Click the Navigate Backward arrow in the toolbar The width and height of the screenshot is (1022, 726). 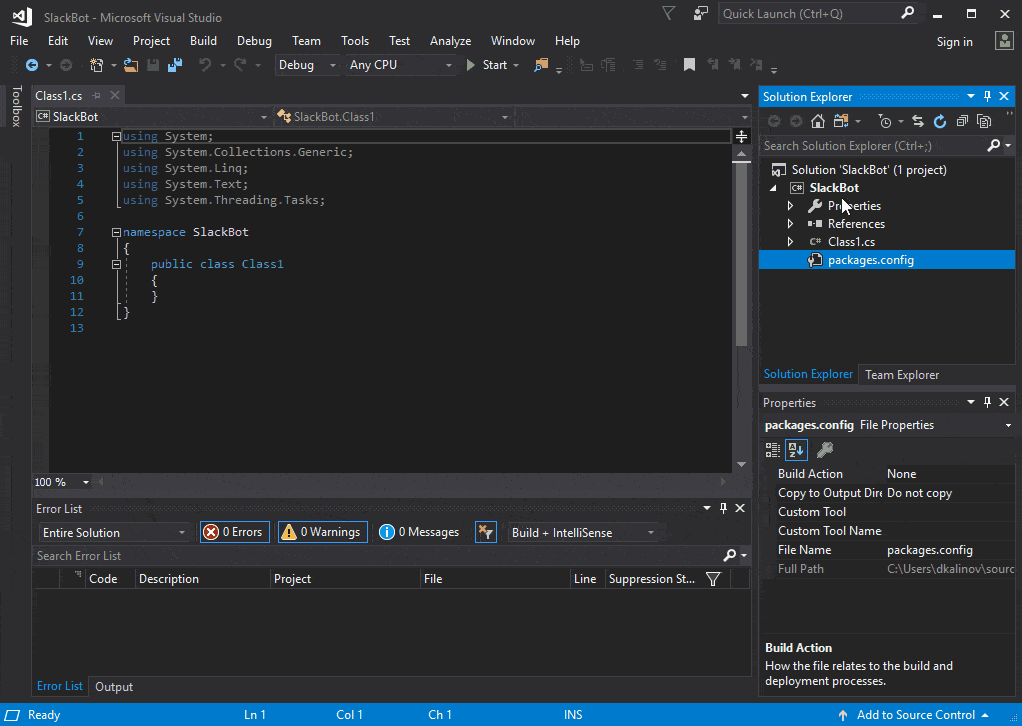point(31,65)
